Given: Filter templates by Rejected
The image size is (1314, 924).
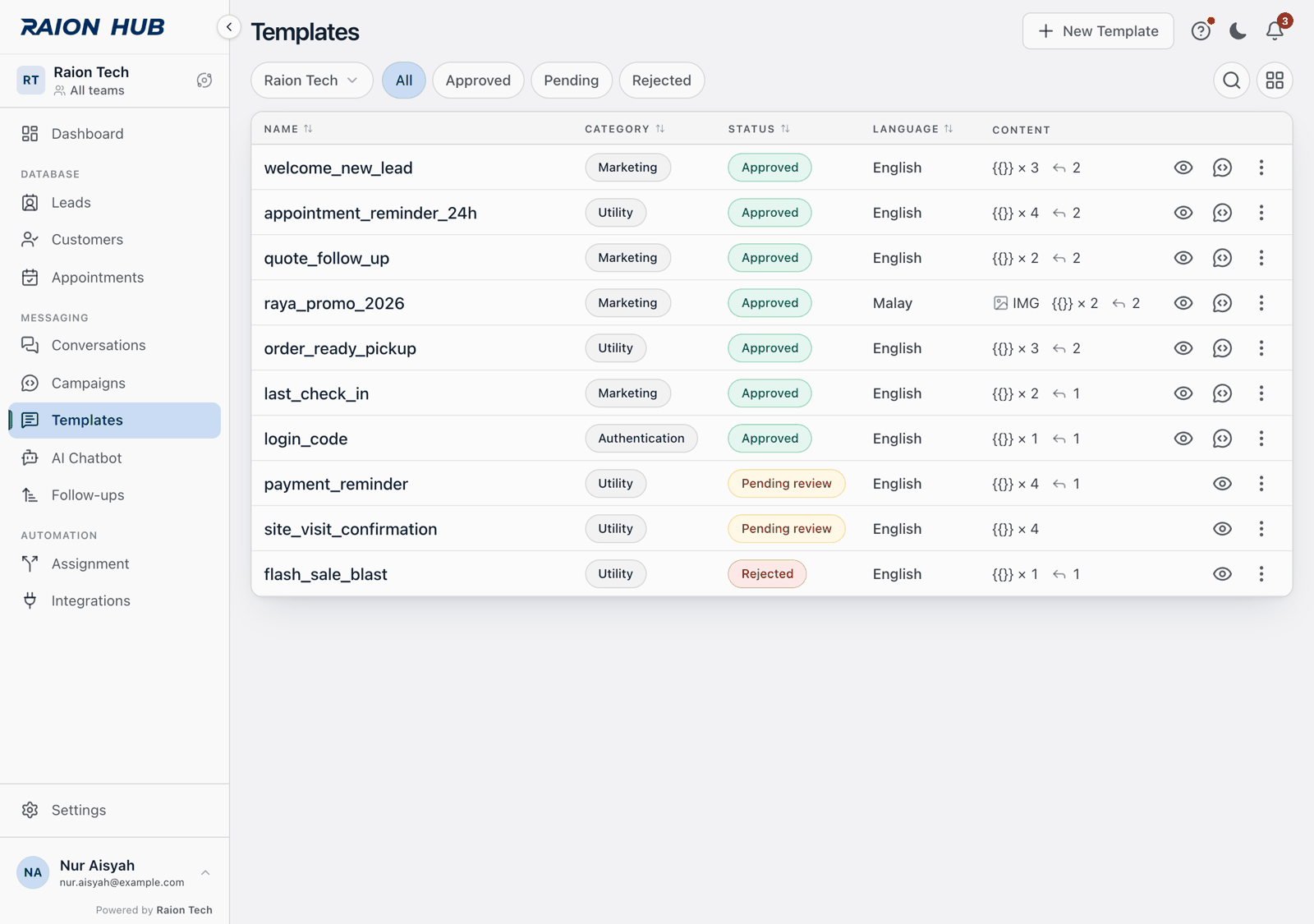Looking at the screenshot, I should click(662, 80).
